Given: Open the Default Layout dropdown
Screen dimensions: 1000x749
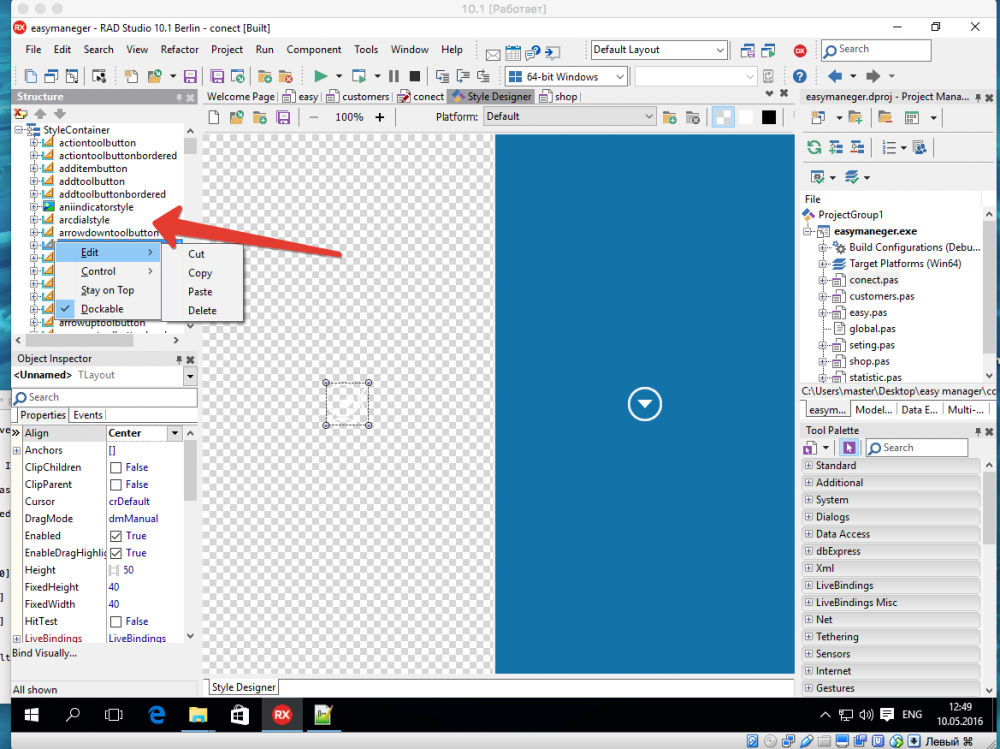Looking at the screenshot, I should pyautogui.click(x=659, y=50).
